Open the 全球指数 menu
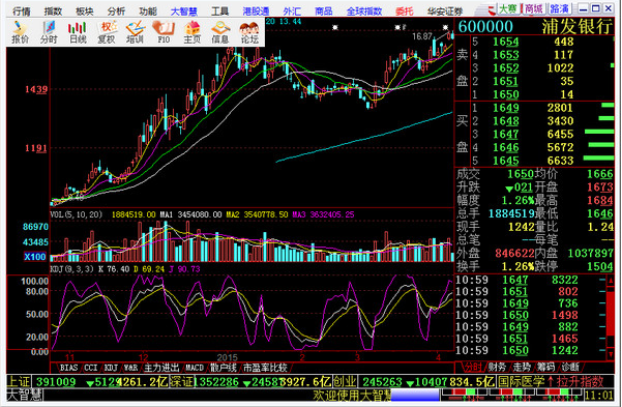Screen dimensions: 622x407 (x=364, y=11)
